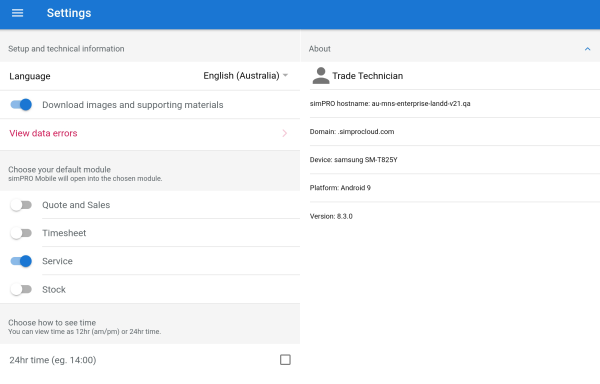Click the Platform Android 9 row
Image resolution: width=600 pixels, height=384 pixels.
point(455,188)
